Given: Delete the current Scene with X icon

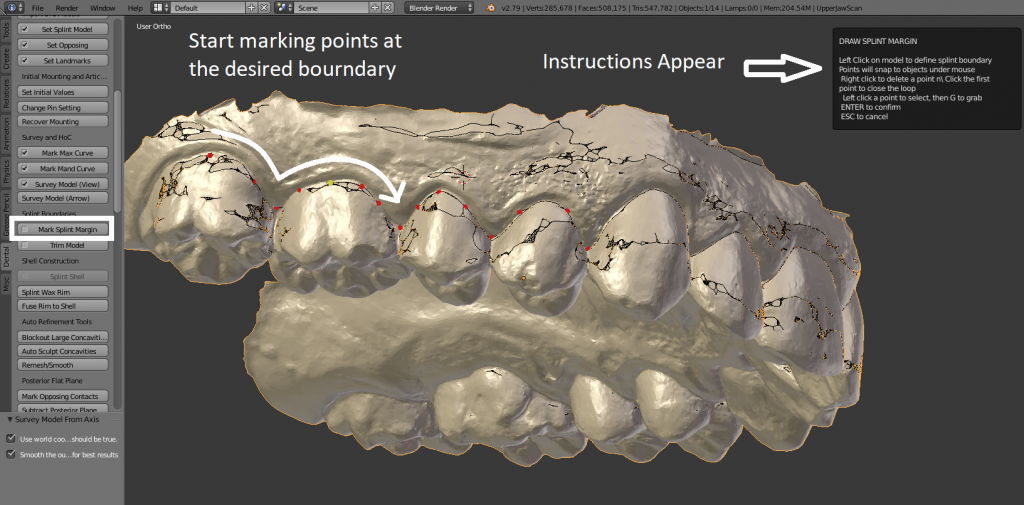Looking at the screenshot, I should coord(387,8).
